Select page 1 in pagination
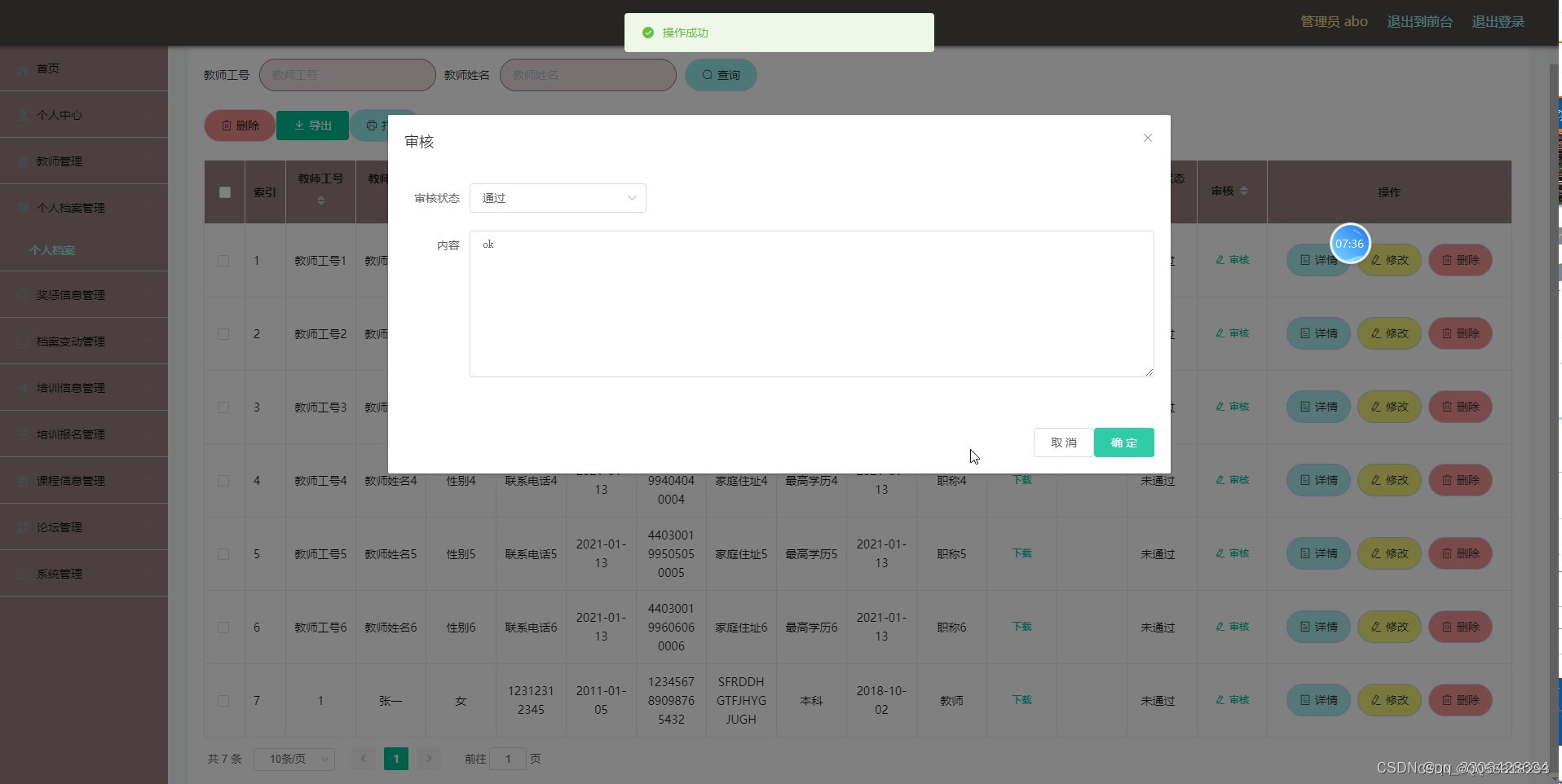The width and height of the screenshot is (1562, 784). [396, 759]
